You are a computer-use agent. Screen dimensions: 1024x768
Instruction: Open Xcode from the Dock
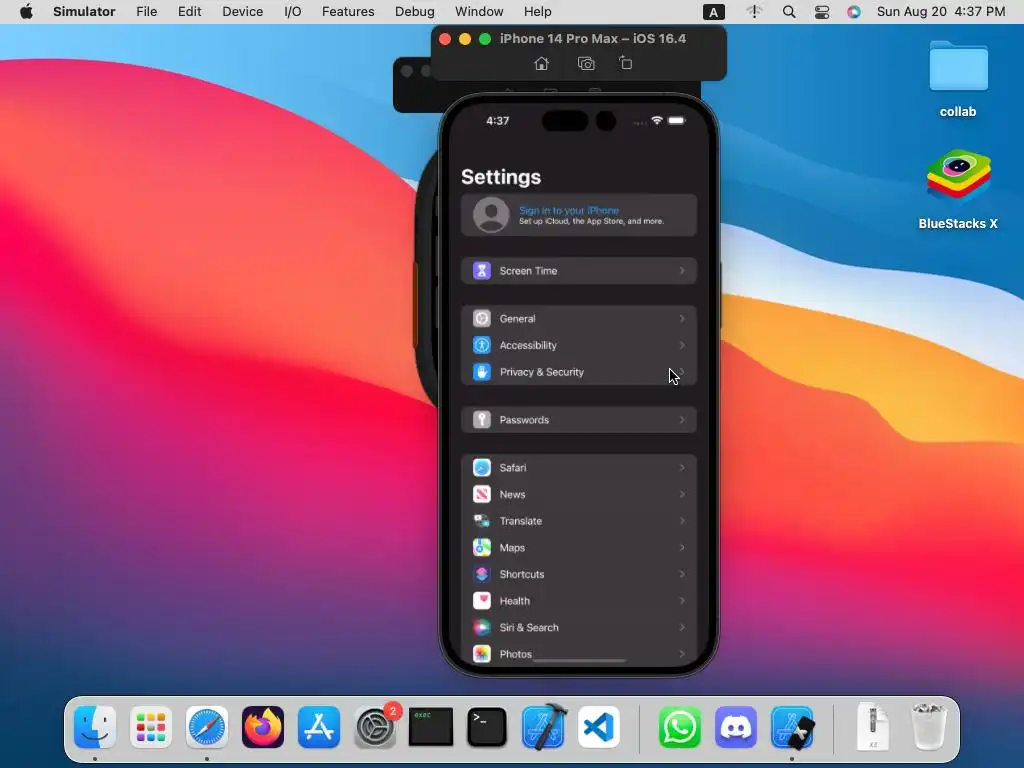click(x=543, y=727)
